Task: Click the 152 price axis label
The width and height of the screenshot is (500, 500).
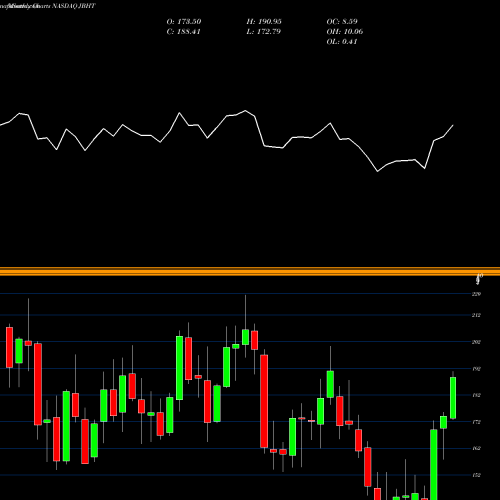Action: (x=476, y=475)
